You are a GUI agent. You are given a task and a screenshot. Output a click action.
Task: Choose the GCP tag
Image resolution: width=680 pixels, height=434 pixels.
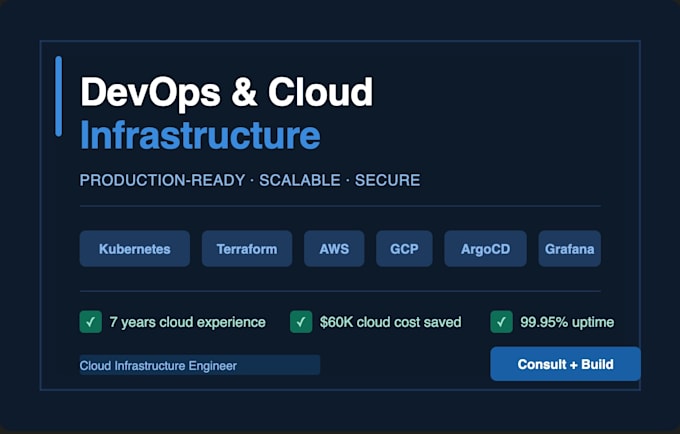(404, 248)
